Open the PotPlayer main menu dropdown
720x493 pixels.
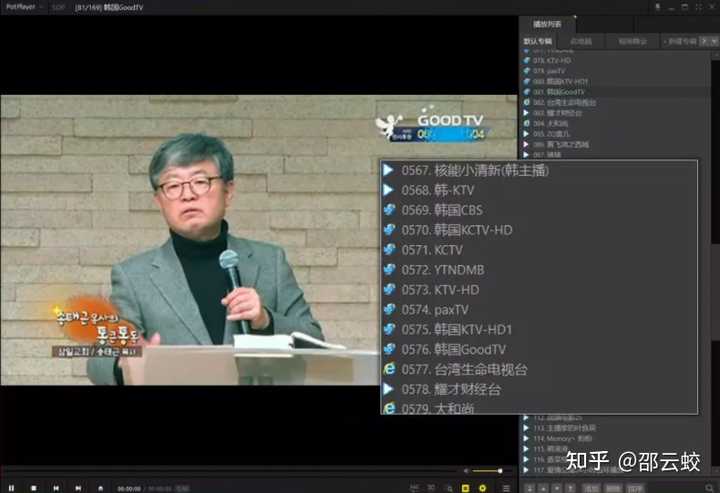23,7
